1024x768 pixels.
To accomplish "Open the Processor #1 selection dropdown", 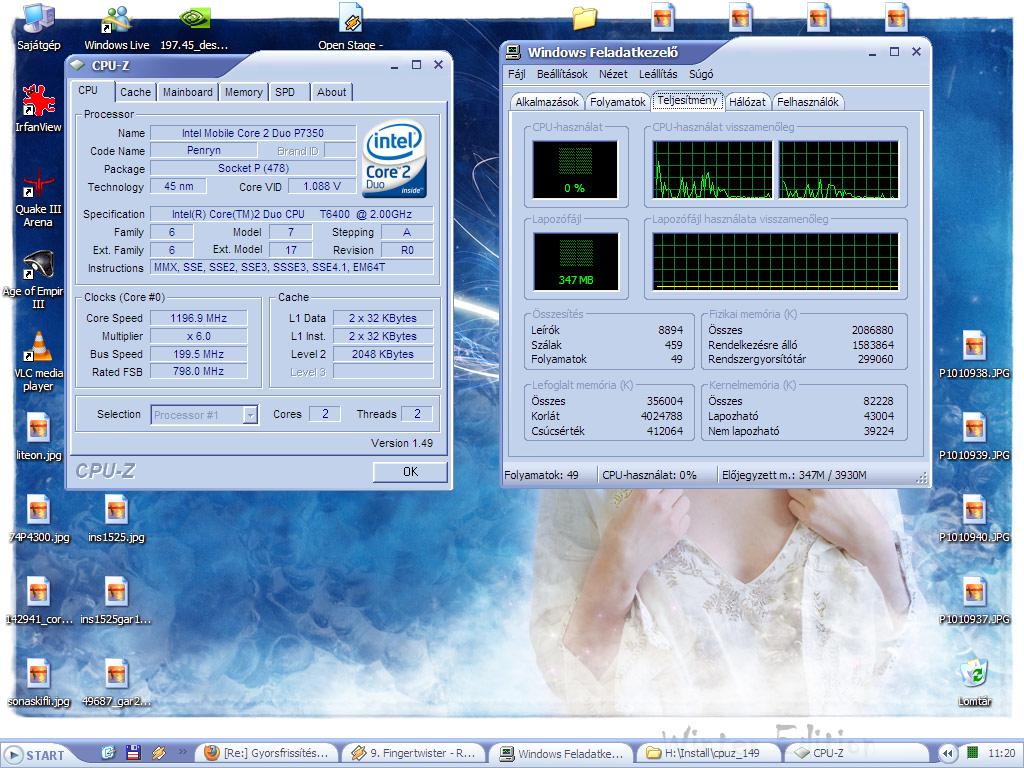I will tap(204, 415).
